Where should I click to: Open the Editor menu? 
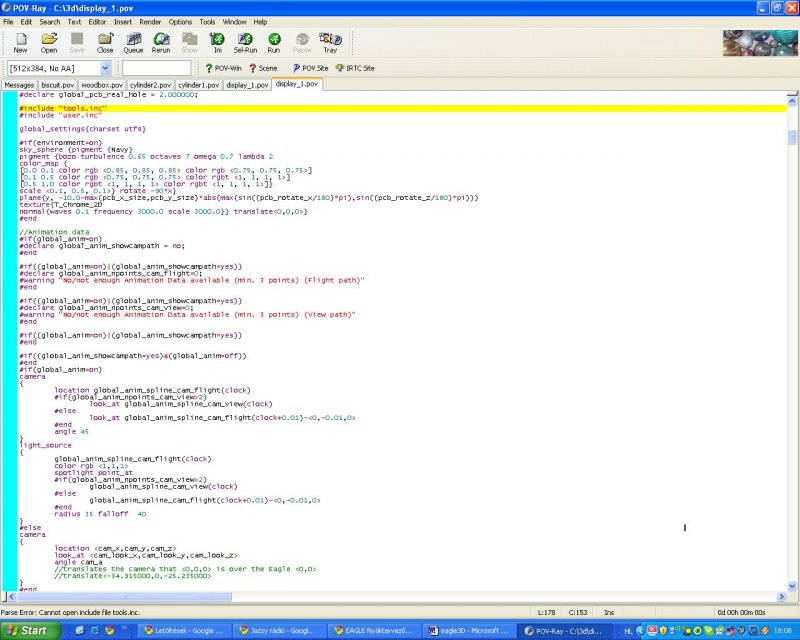(97, 22)
